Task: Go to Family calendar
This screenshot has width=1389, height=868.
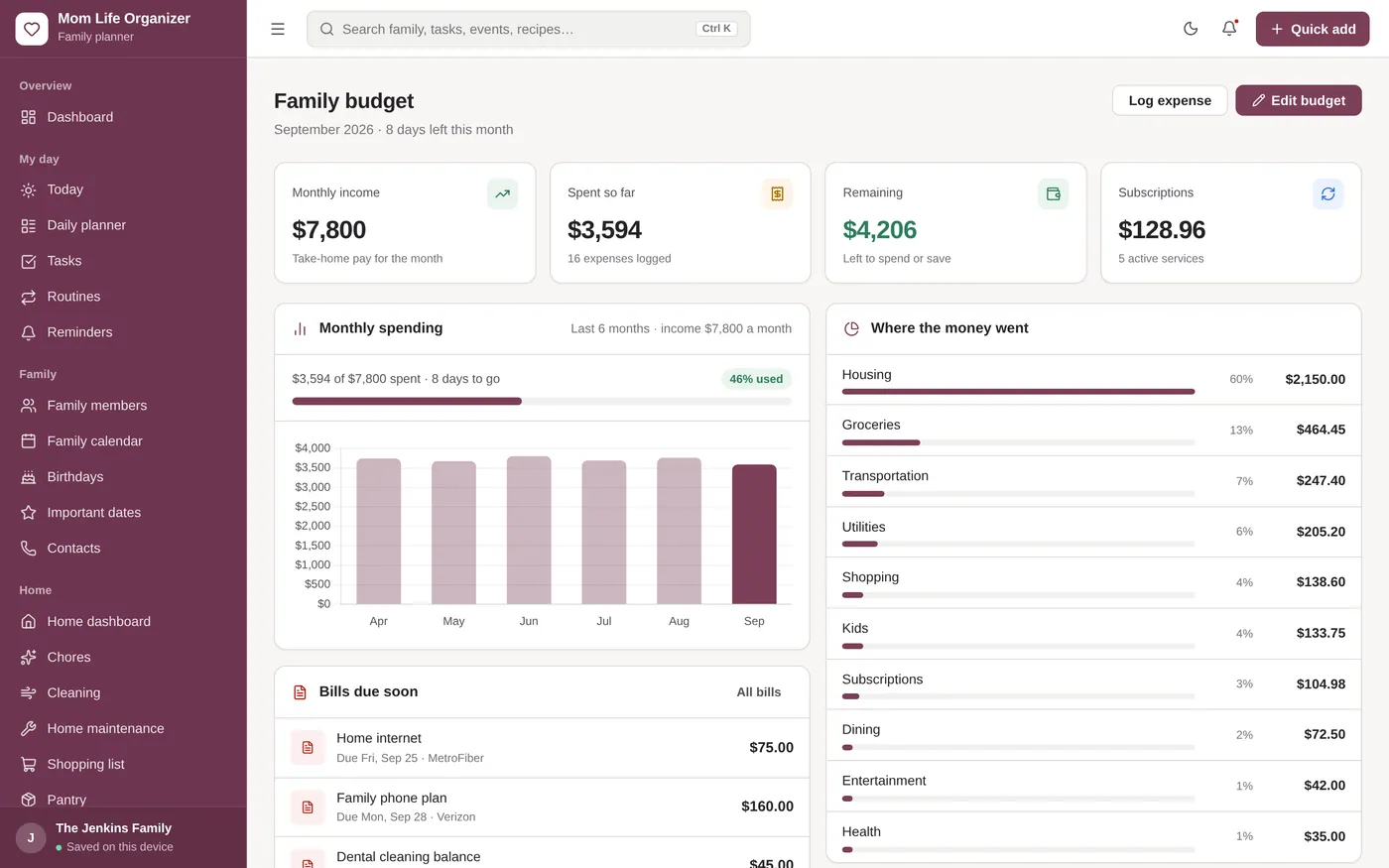Action: [x=123, y=441]
